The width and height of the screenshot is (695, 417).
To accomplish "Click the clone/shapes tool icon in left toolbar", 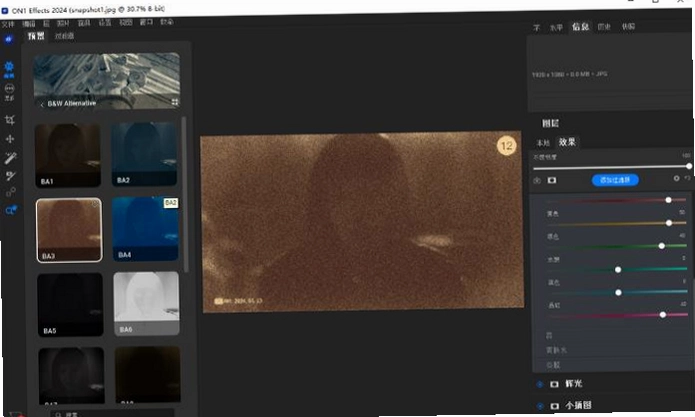I will click(x=11, y=192).
